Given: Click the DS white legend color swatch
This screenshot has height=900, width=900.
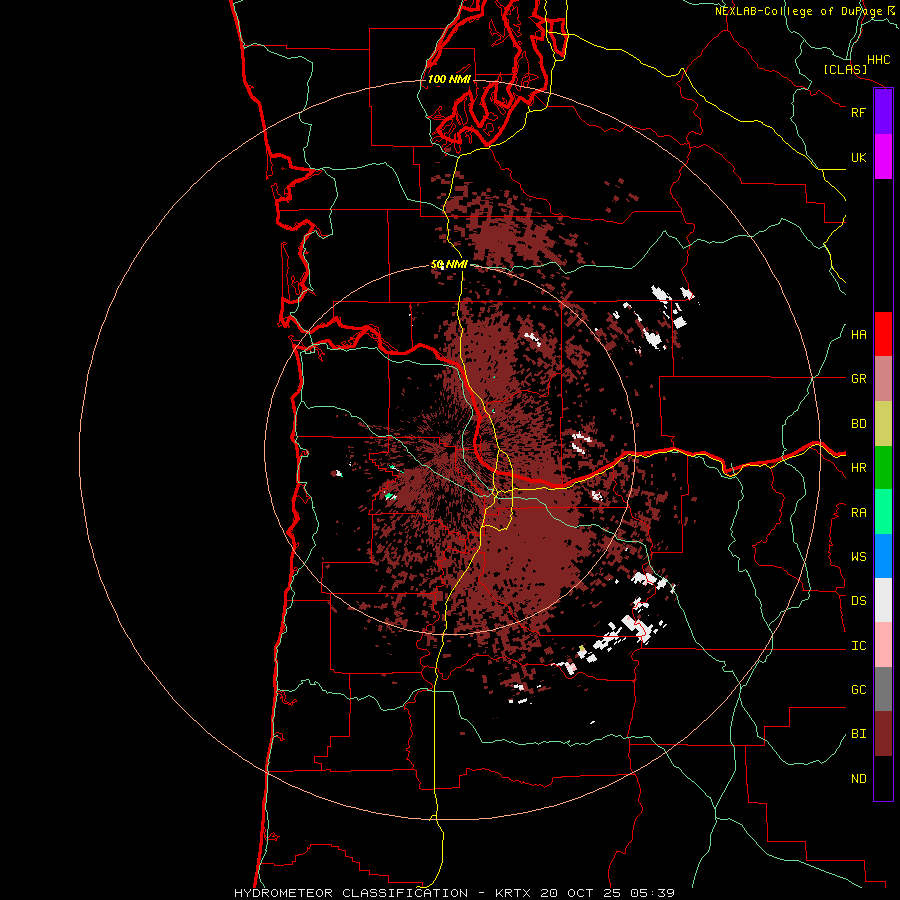Looking at the screenshot, I should (x=883, y=600).
